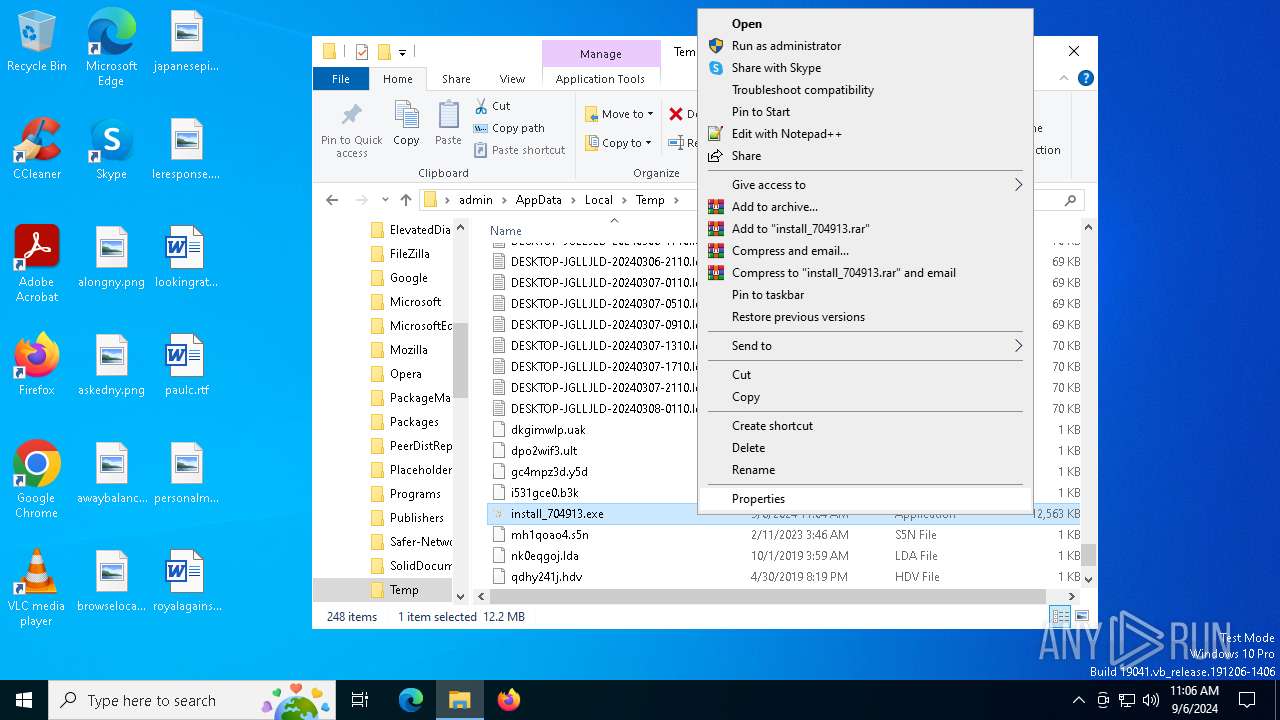Select FileZilla folder in tree
The width and height of the screenshot is (1280, 720).
coord(409,253)
